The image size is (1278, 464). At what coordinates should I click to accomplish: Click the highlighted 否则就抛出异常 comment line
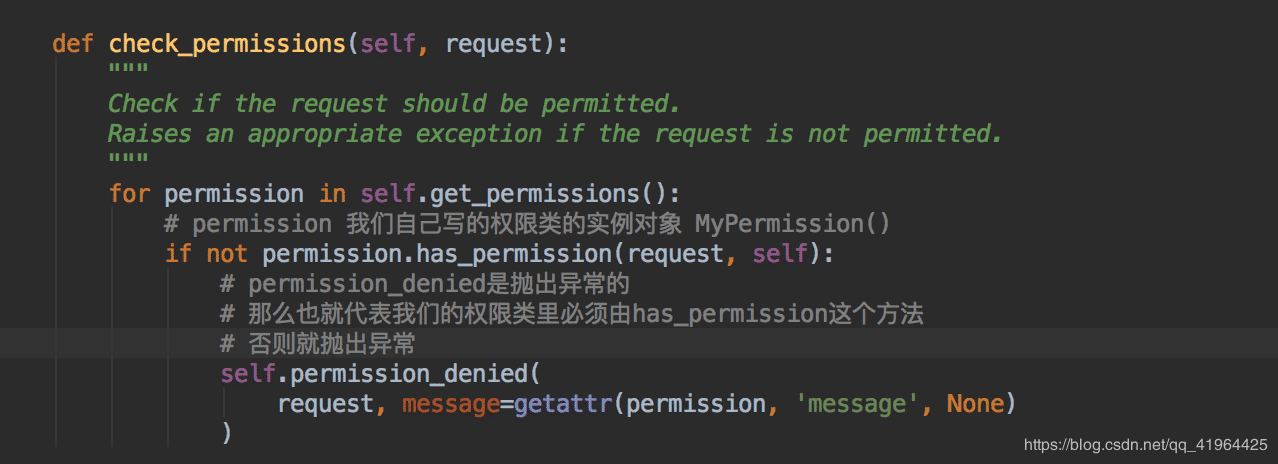(x=318, y=344)
